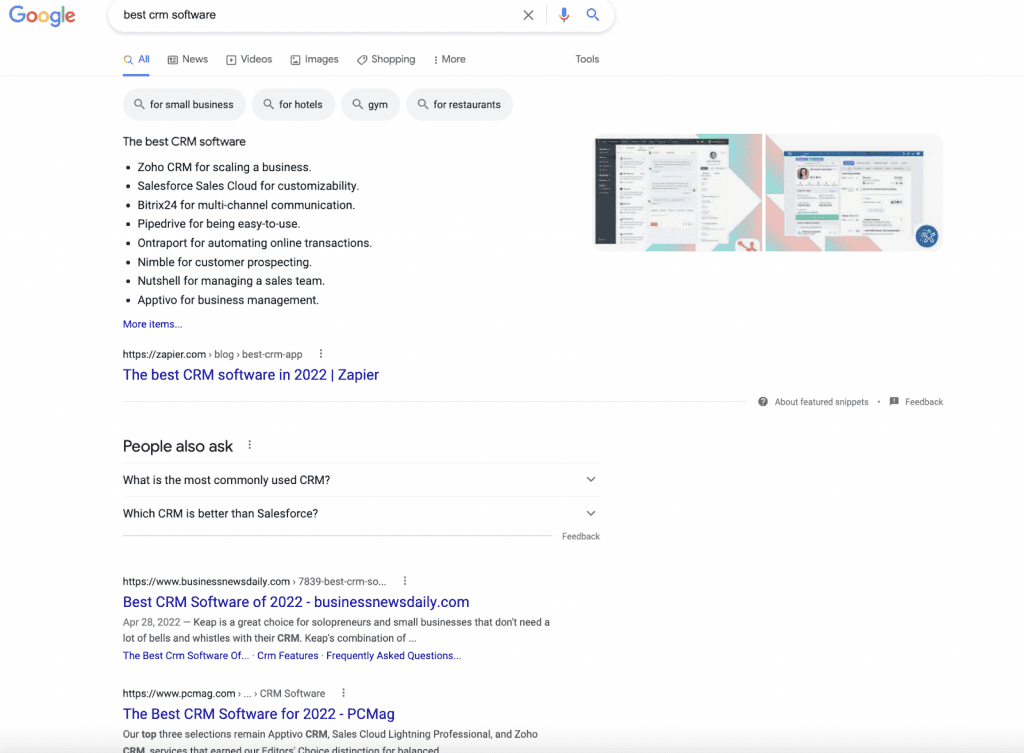Expand 'Which CRM is better than Salesforce?'

(360, 514)
